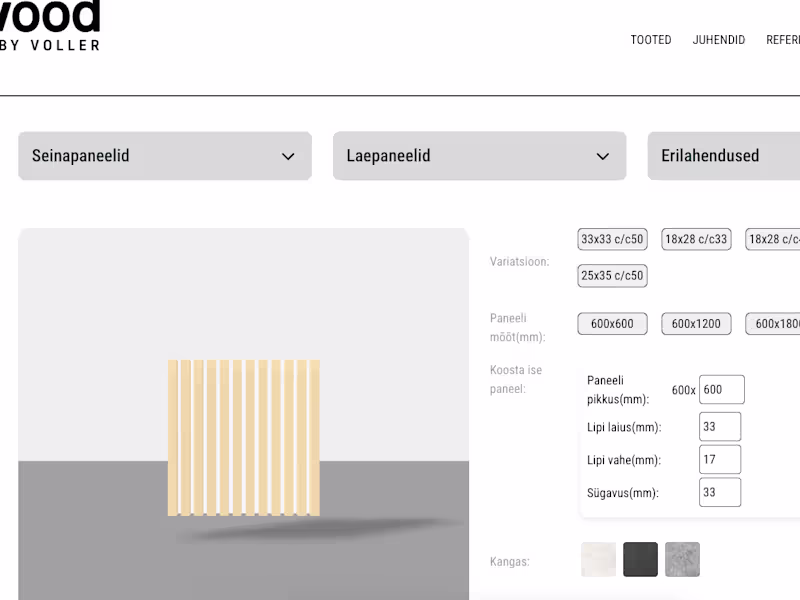Expand the Laepaneelid dropdown
The height and width of the screenshot is (600, 800).
coord(478,156)
